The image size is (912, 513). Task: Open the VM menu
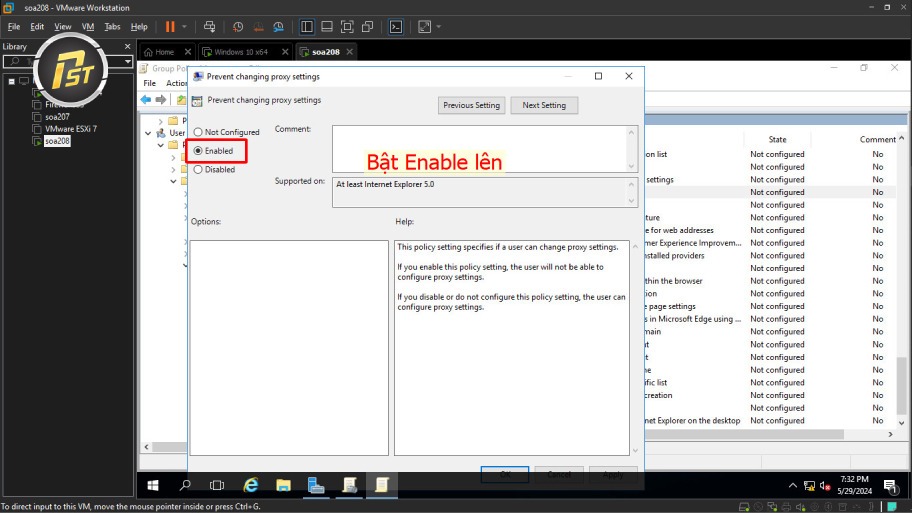pos(88,27)
